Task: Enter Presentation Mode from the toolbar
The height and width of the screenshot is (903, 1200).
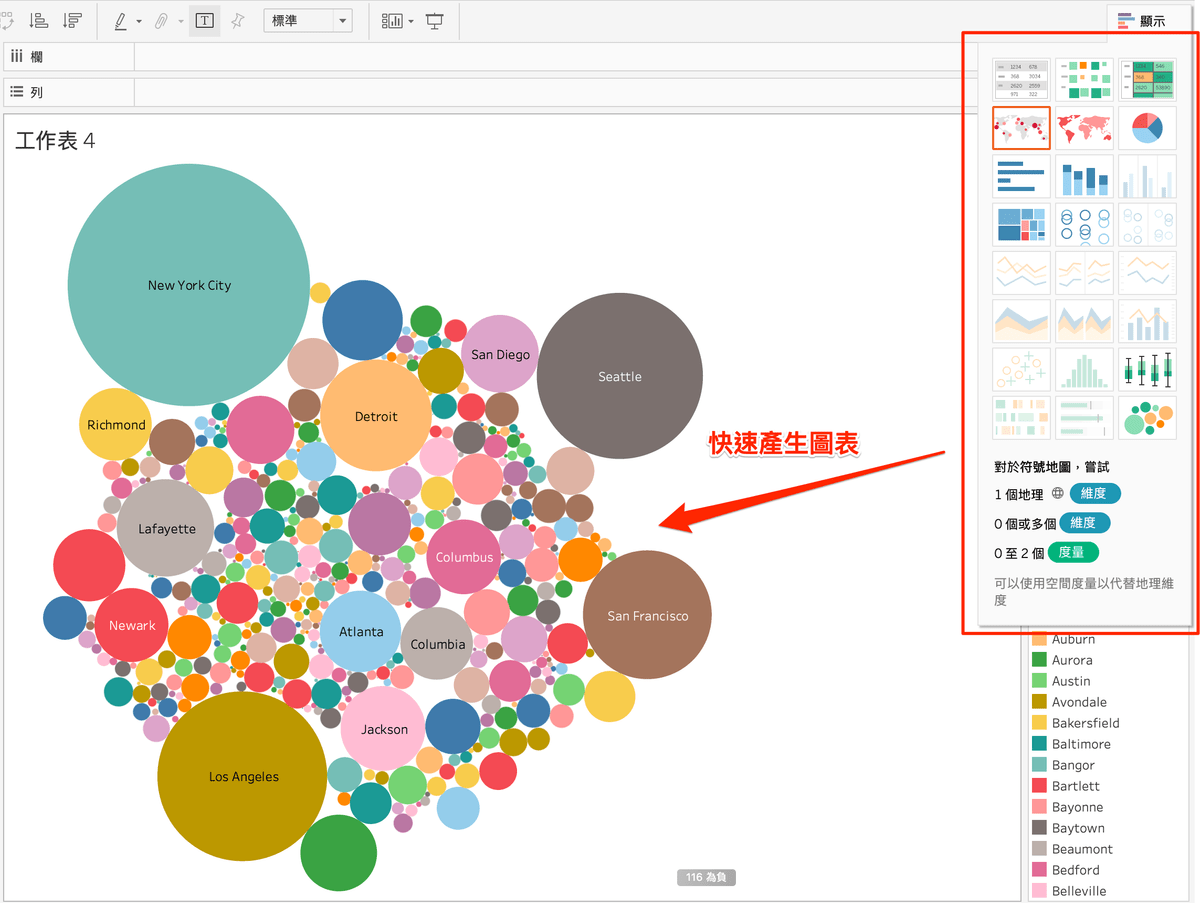Action: pyautogui.click(x=434, y=20)
